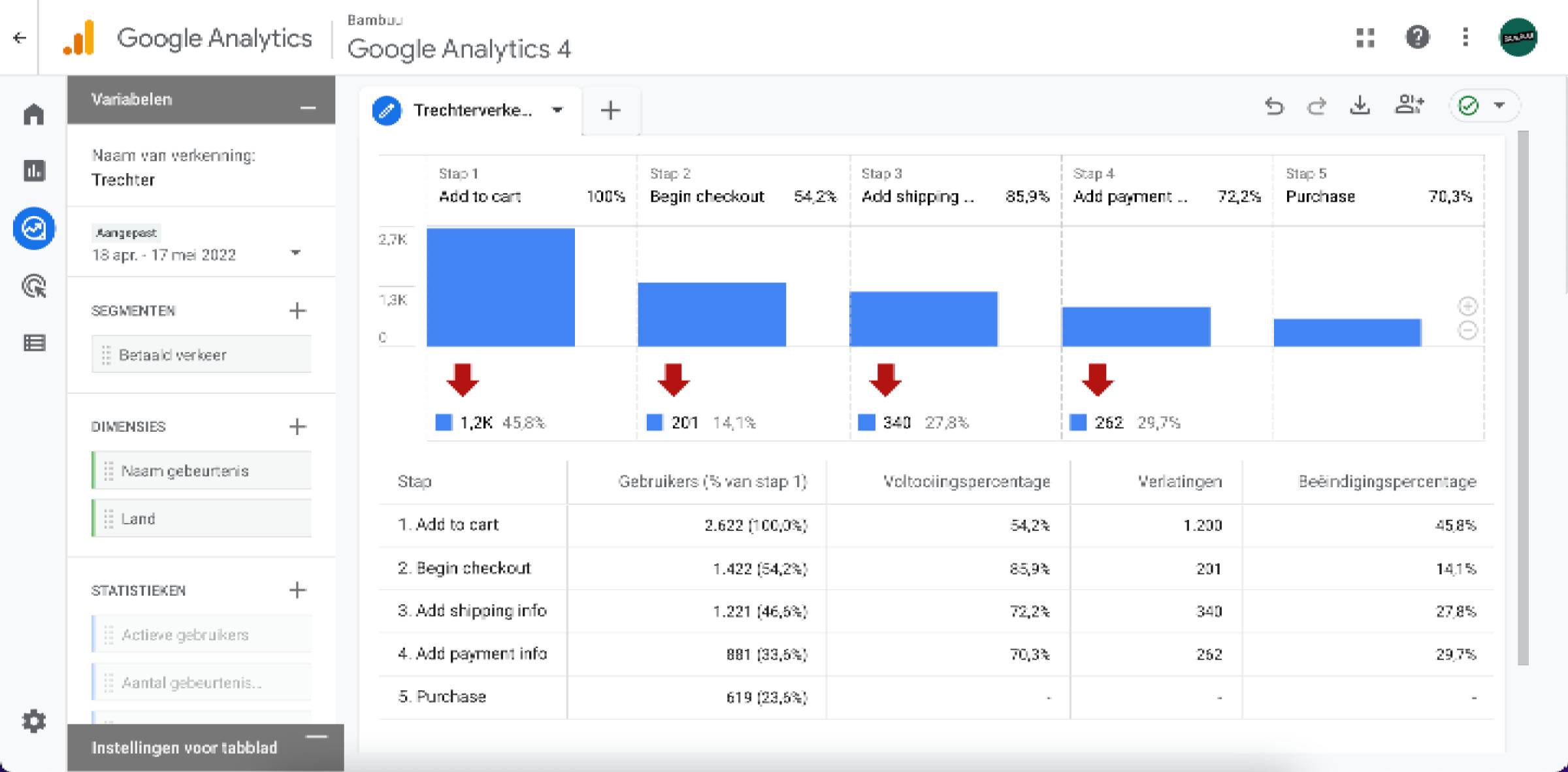Open the date range dropdown
The height and width of the screenshot is (772, 1568).
tap(295, 253)
